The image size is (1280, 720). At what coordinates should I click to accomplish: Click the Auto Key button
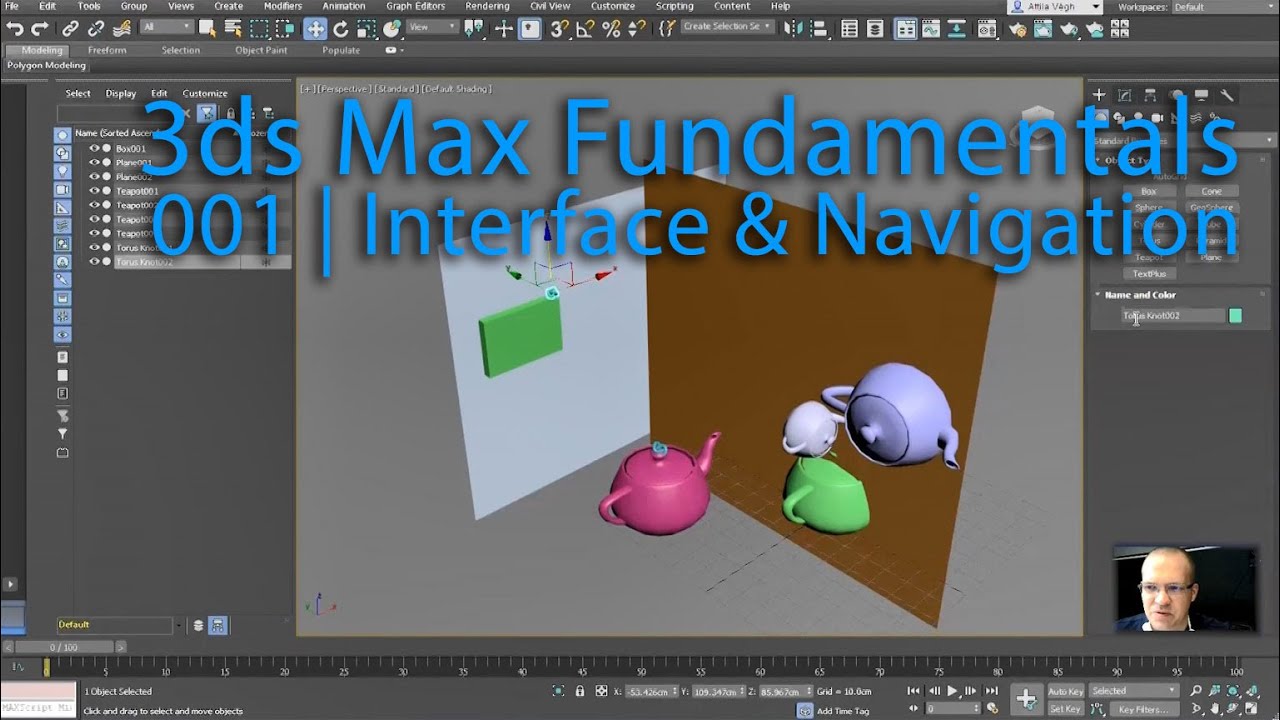1065,691
